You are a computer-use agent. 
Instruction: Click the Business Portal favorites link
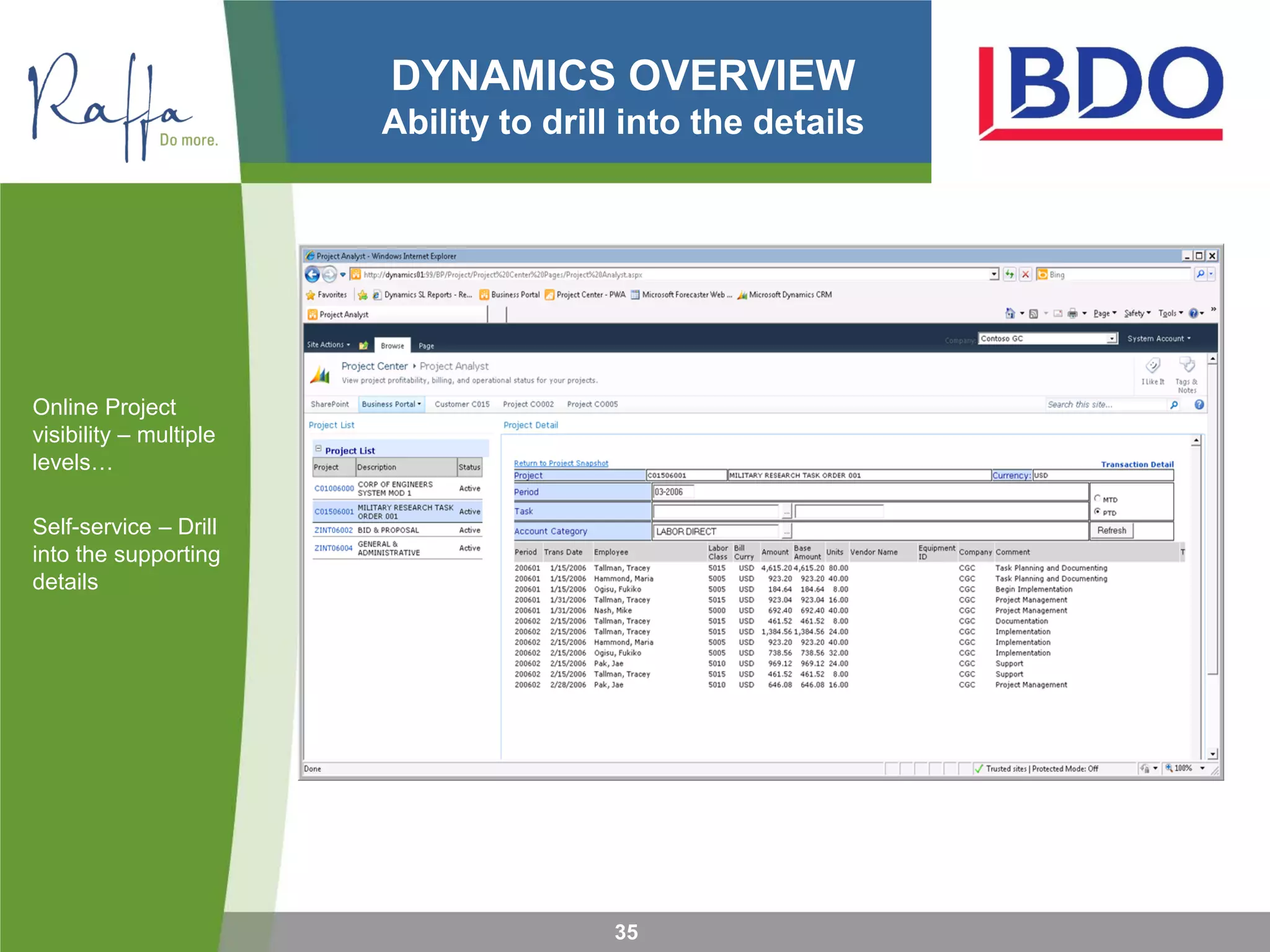pos(510,295)
